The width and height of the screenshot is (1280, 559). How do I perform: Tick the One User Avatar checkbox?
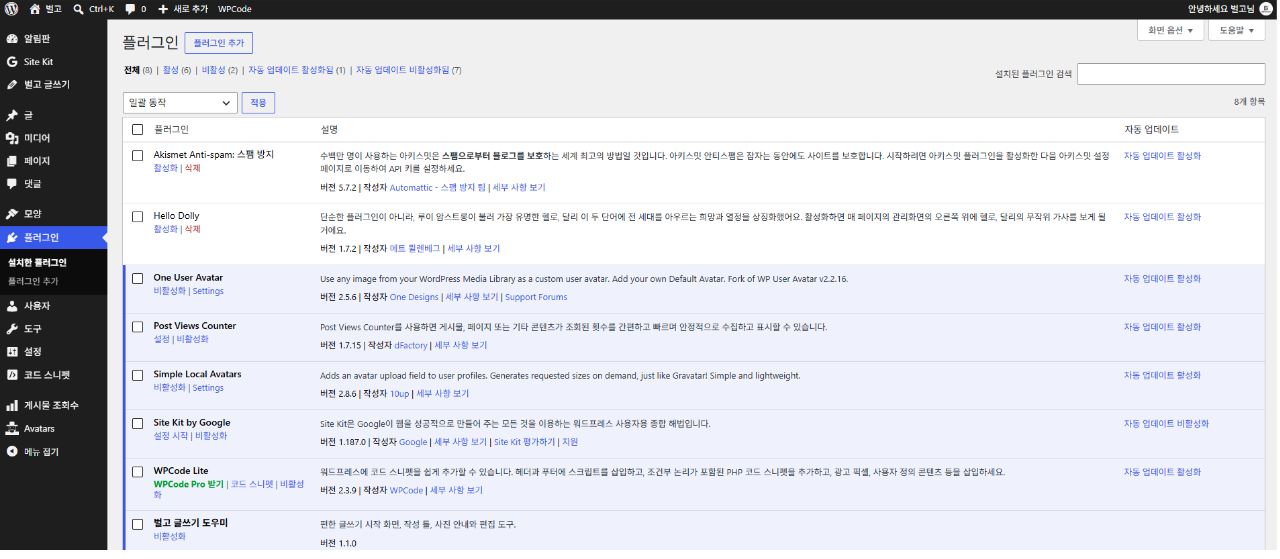[138, 278]
